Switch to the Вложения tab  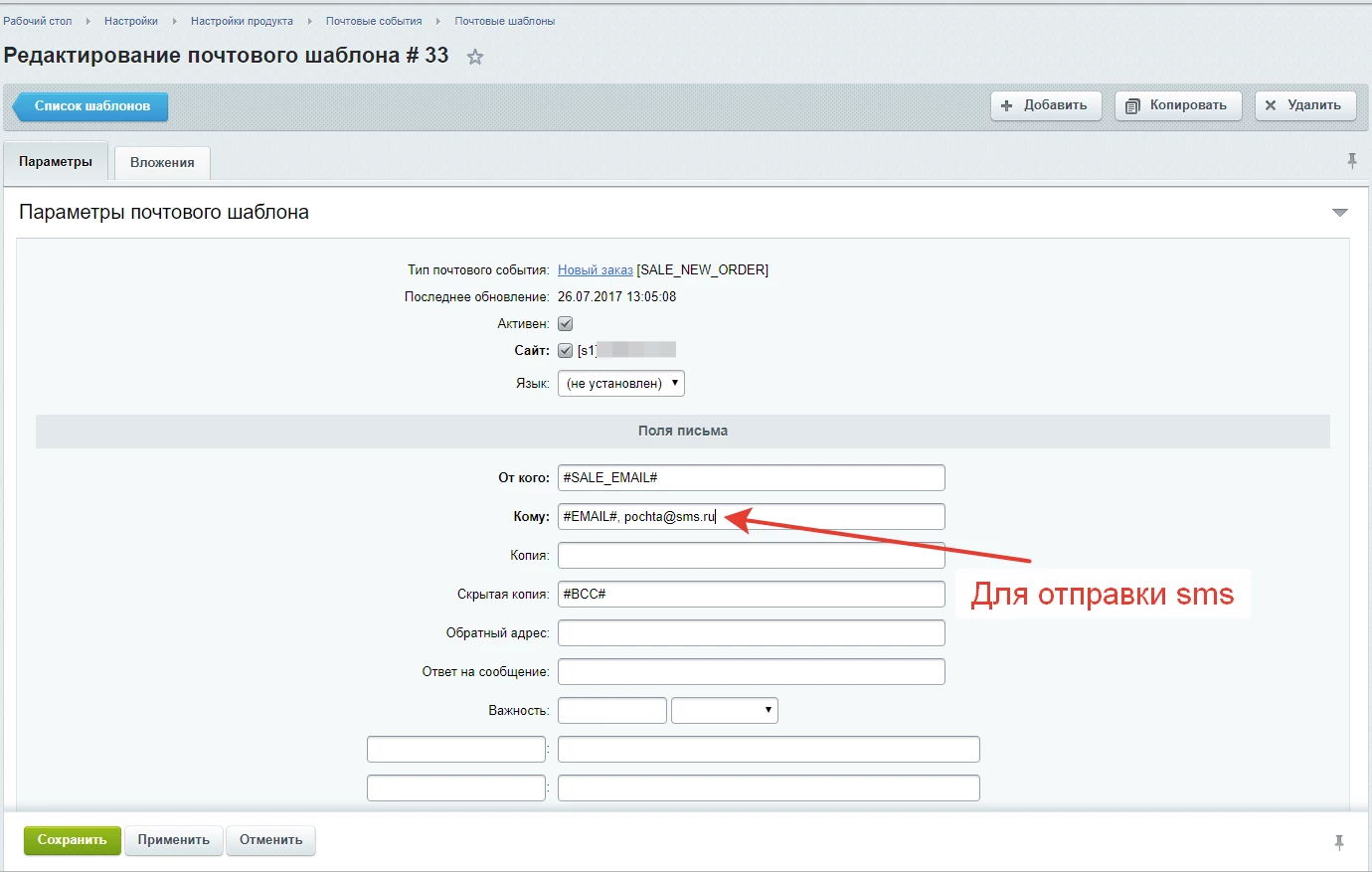click(x=162, y=163)
